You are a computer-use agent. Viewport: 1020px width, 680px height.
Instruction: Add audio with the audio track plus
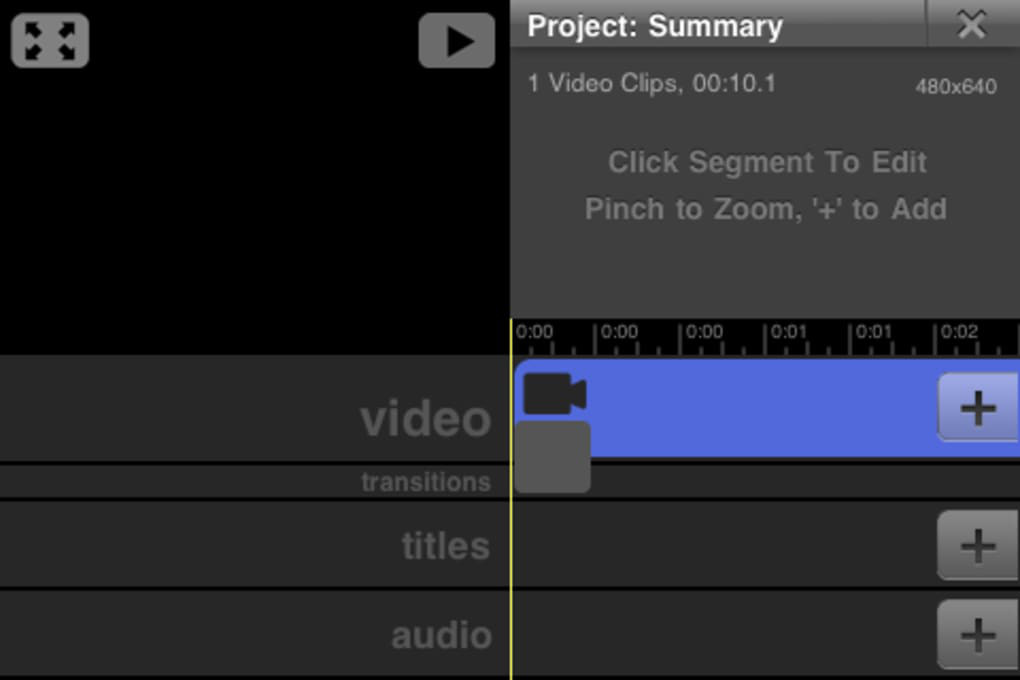(x=977, y=635)
